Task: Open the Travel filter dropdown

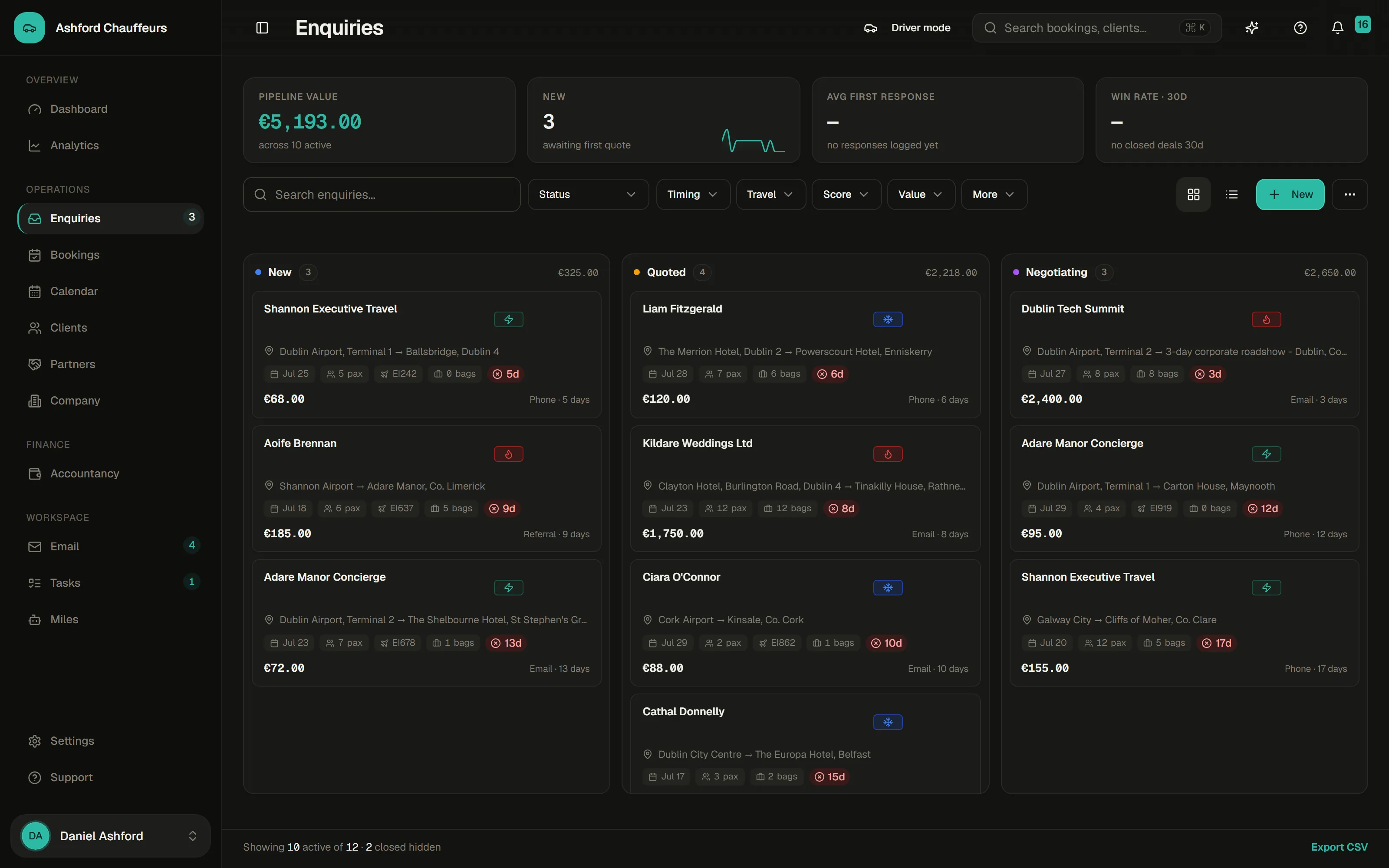Action: click(x=770, y=194)
